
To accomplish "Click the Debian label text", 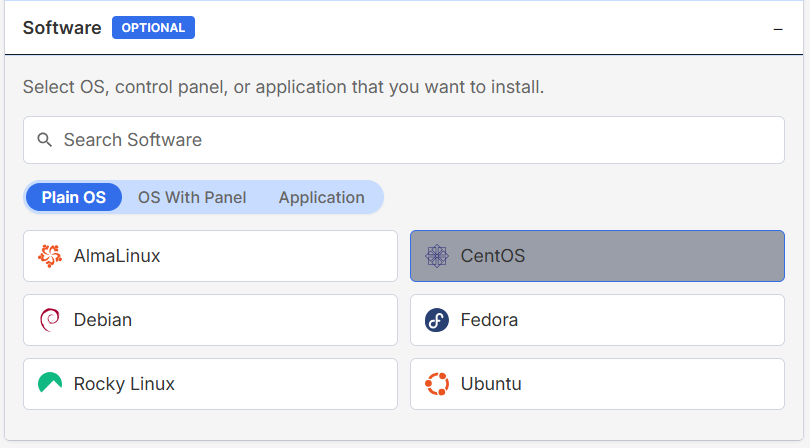I will coord(103,320).
